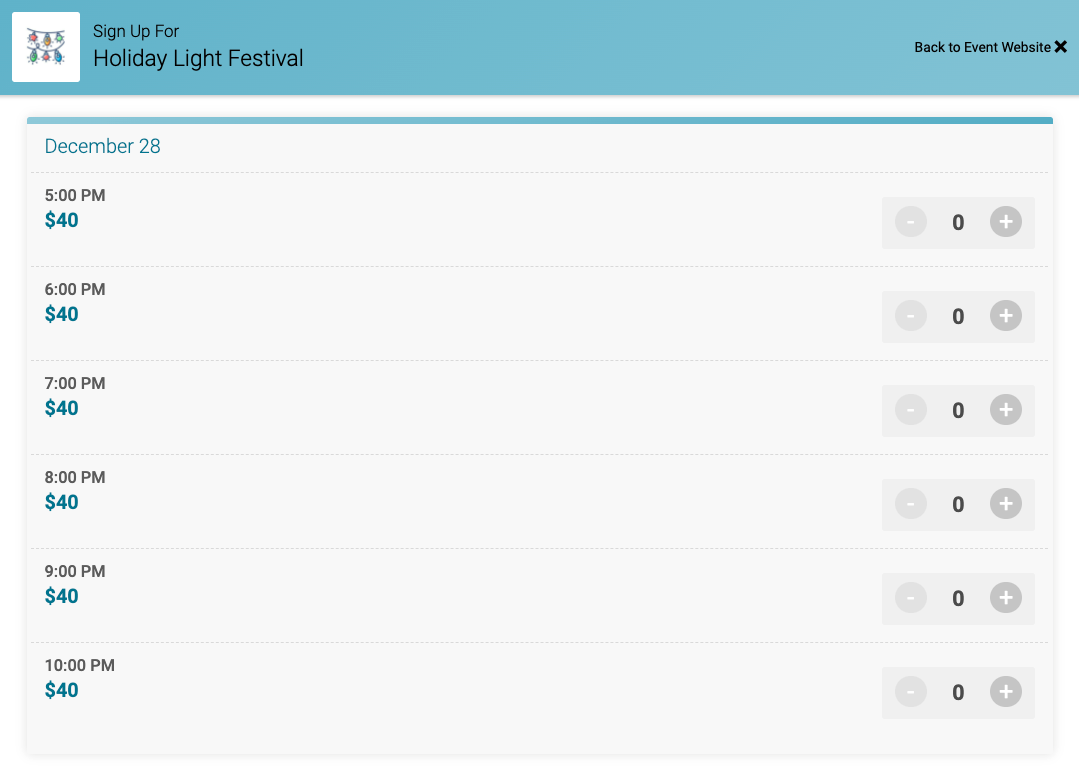Decrease quantity for 9:00 PM slot
The image size is (1079, 774).
coord(910,598)
